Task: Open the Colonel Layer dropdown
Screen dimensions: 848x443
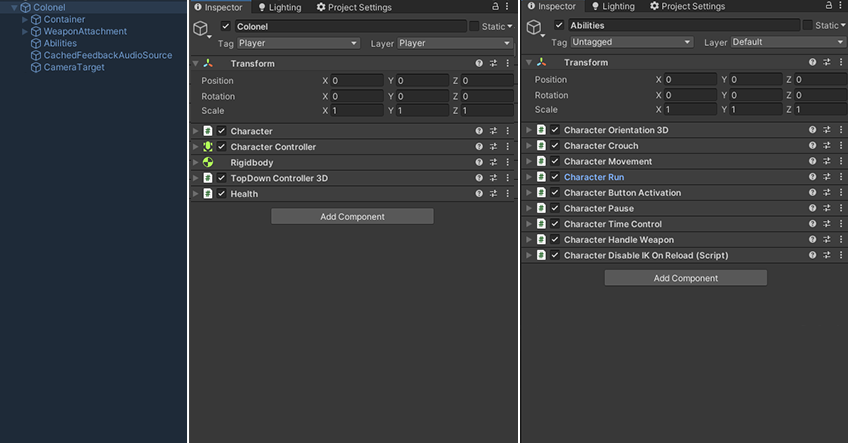Action: click(x=455, y=43)
